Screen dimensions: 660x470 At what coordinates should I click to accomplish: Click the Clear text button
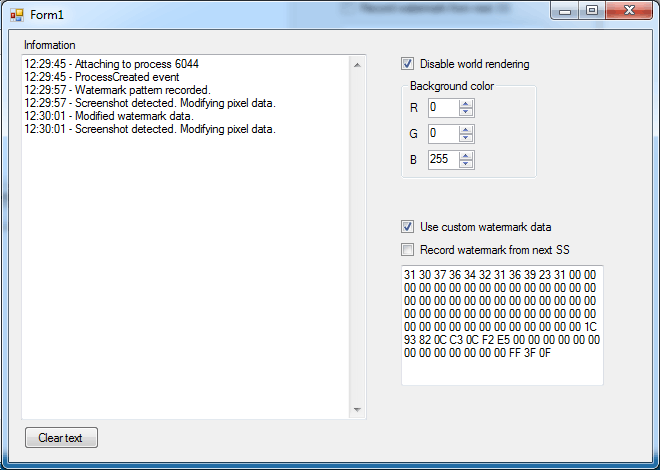(x=61, y=438)
